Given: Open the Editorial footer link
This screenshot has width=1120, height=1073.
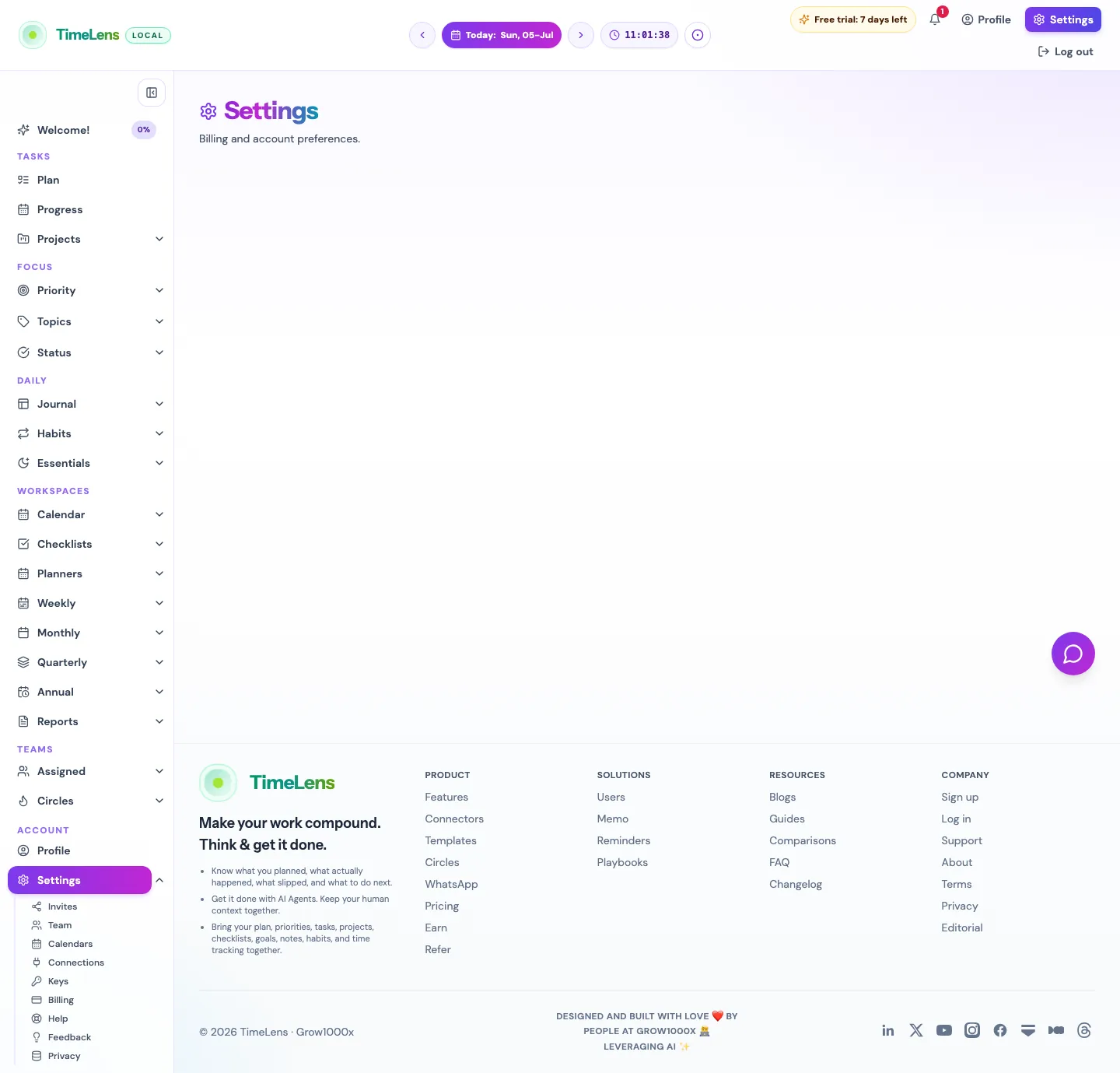Looking at the screenshot, I should [x=962, y=927].
